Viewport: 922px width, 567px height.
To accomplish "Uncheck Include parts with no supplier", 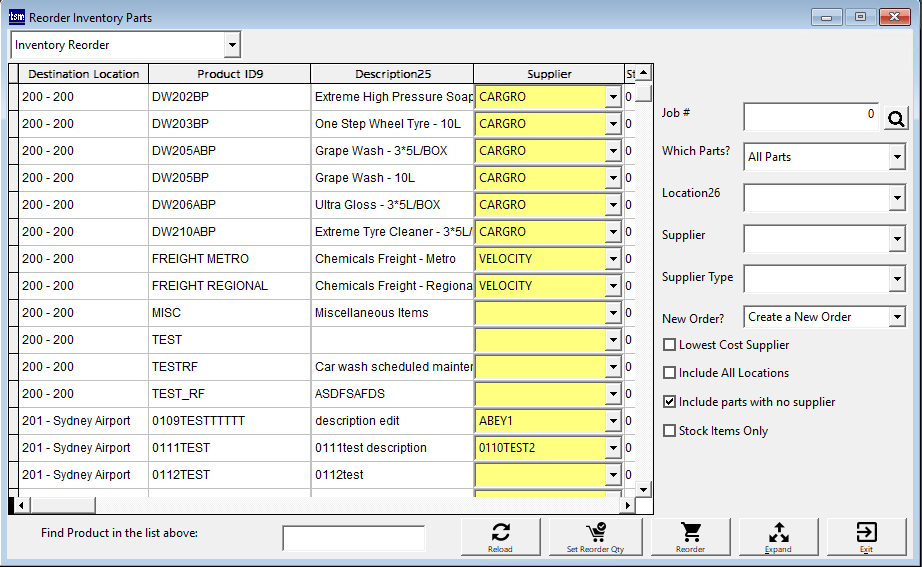I will pos(670,402).
